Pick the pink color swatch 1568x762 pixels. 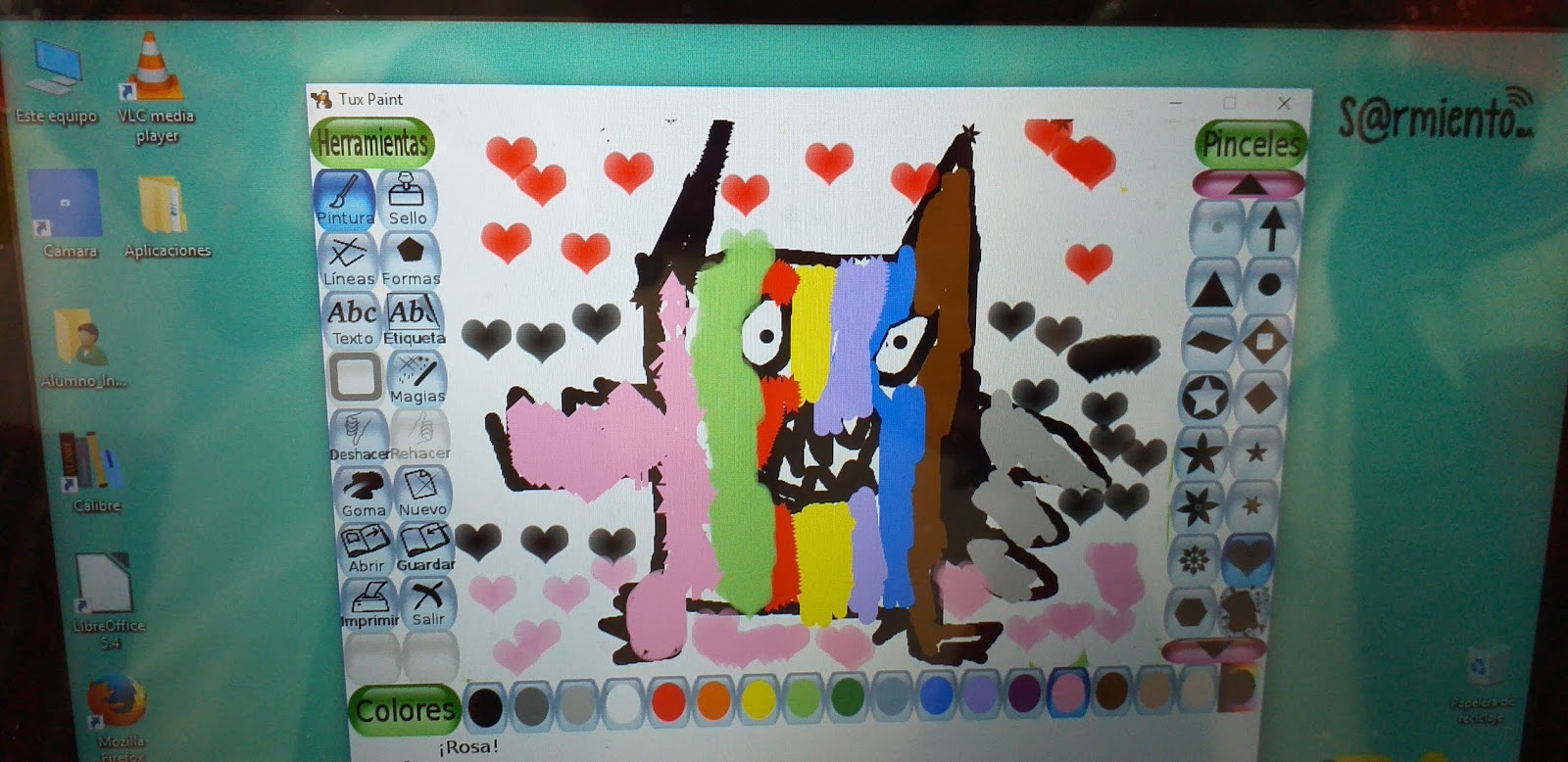[x=1067, y=692]
